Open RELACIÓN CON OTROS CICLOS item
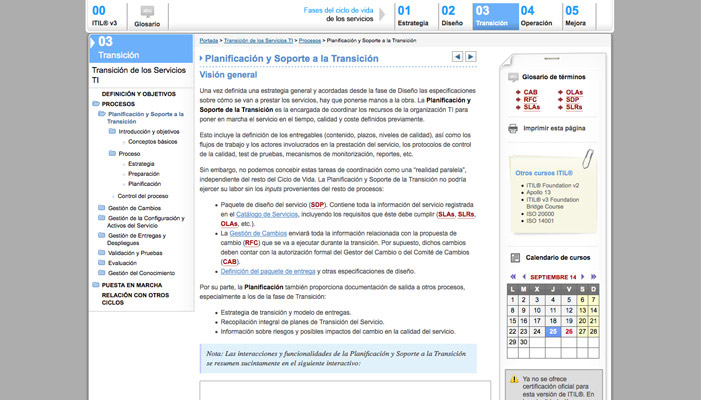Image resolution: width=701 pixels, height=400 pixels. (135, 299)
